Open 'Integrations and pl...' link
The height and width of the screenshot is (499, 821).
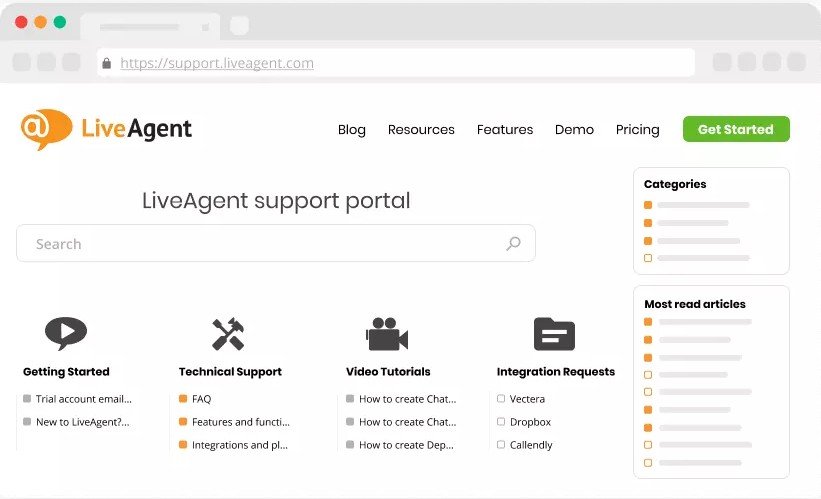(240, 445)
